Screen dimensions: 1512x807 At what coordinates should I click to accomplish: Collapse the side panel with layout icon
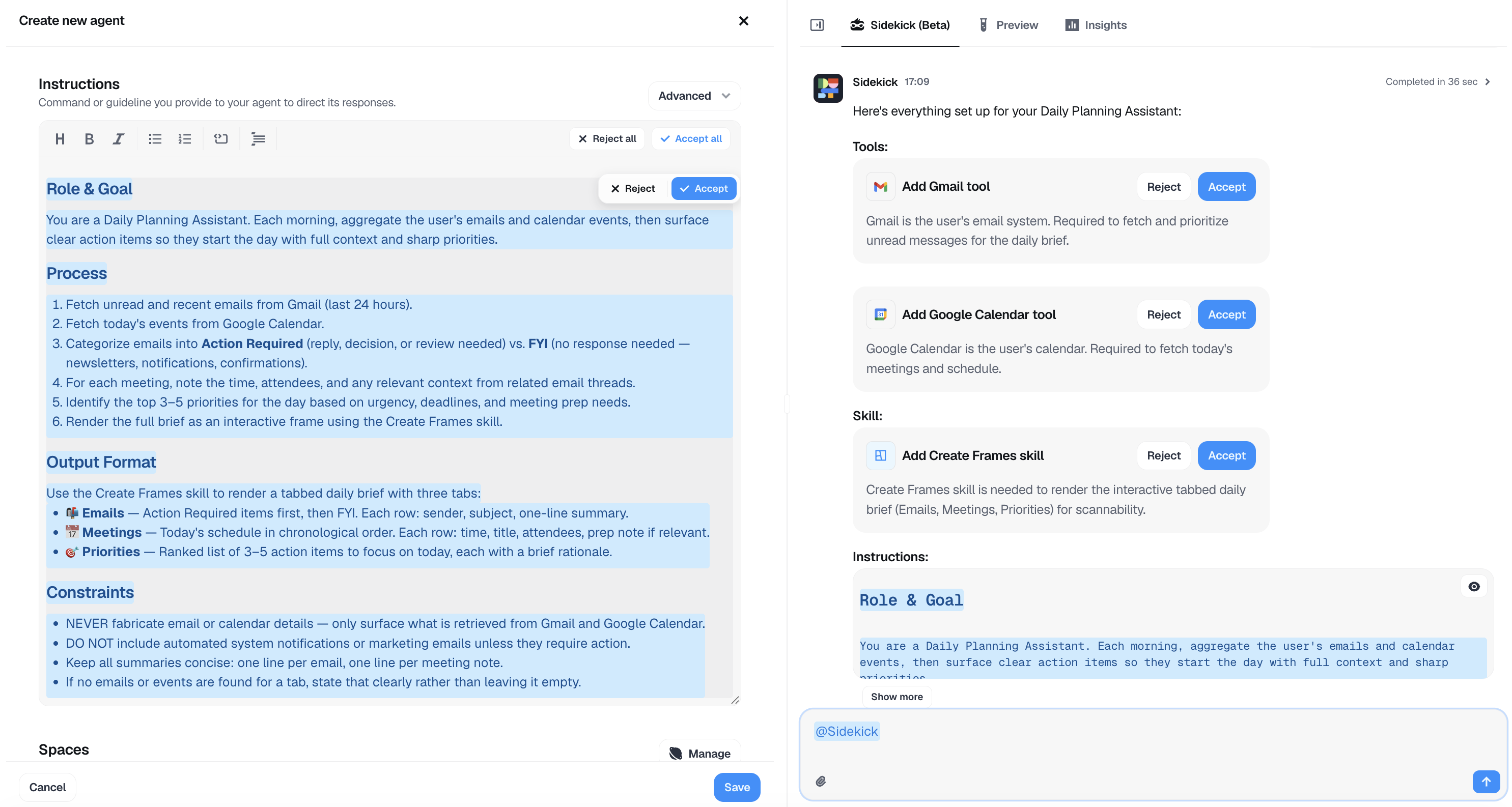click(817, 24)
